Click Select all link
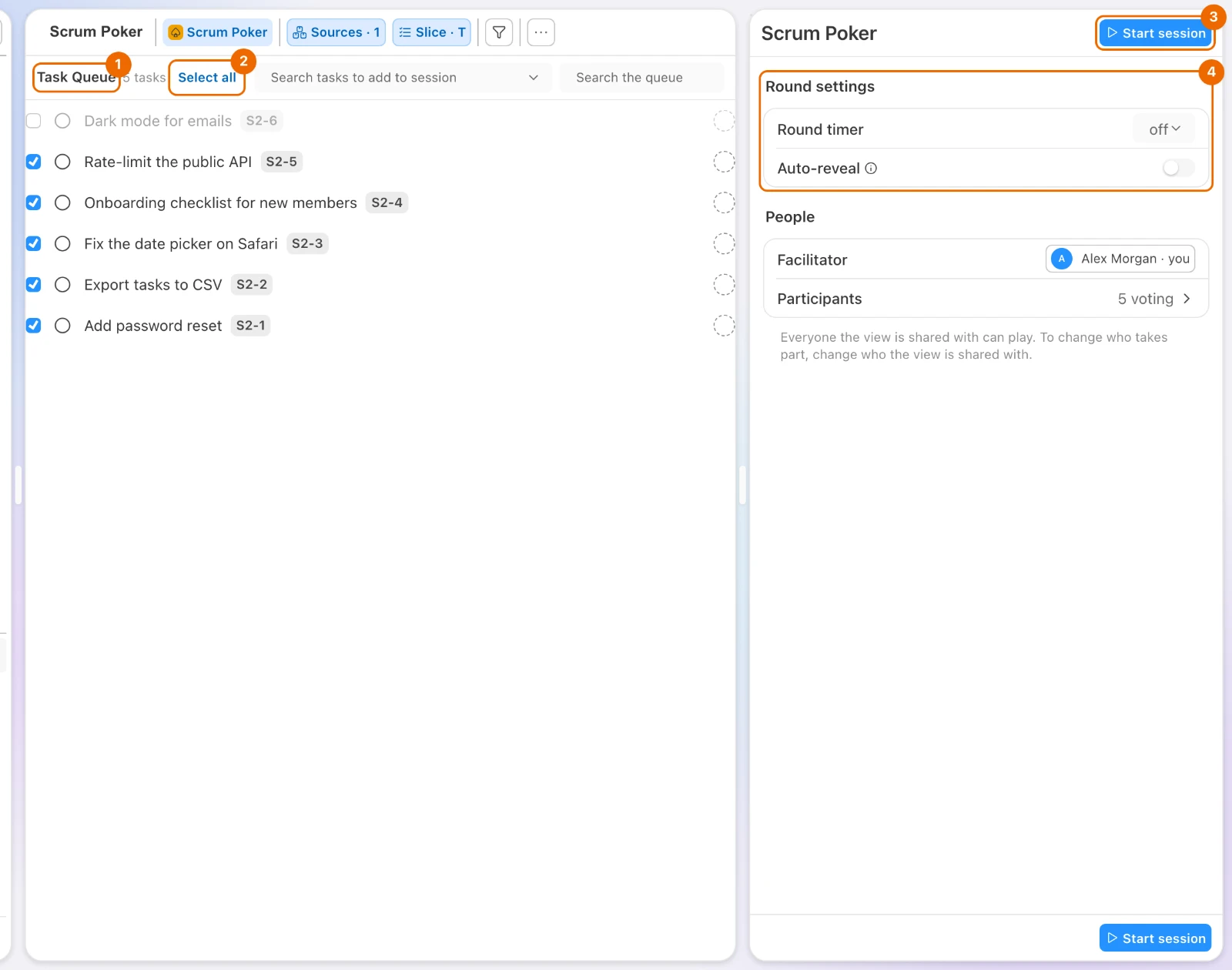1232x970 pixels. coord(207,78)
